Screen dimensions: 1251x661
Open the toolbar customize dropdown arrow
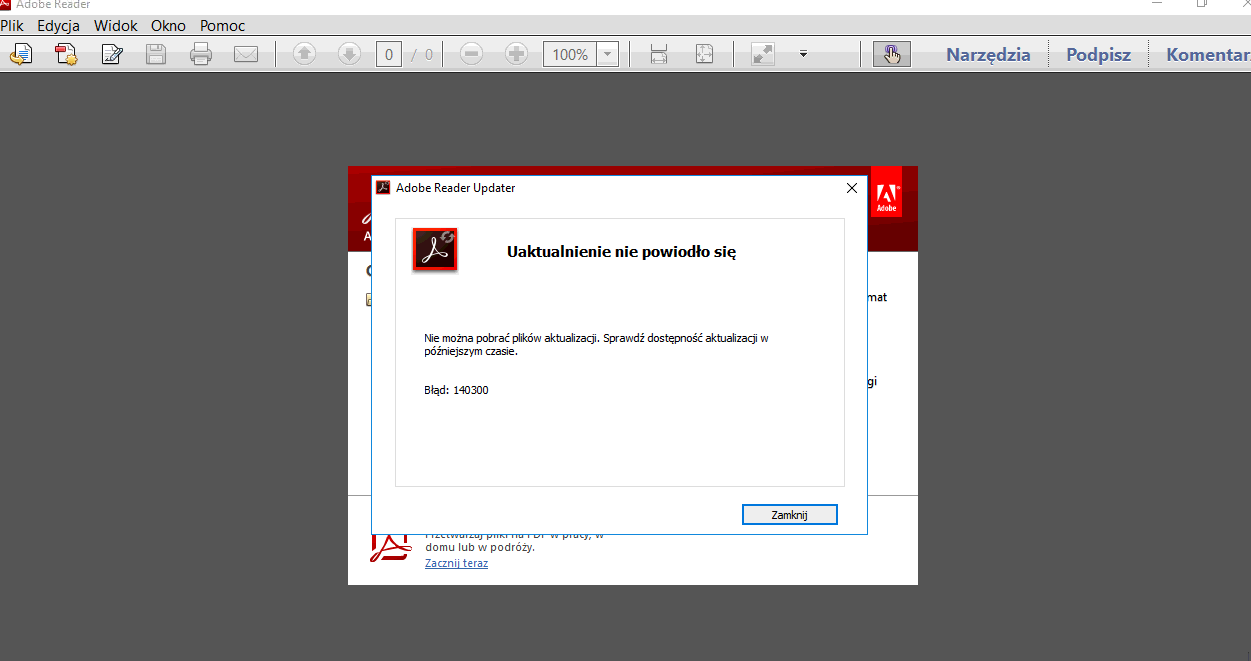pos(803,55)
